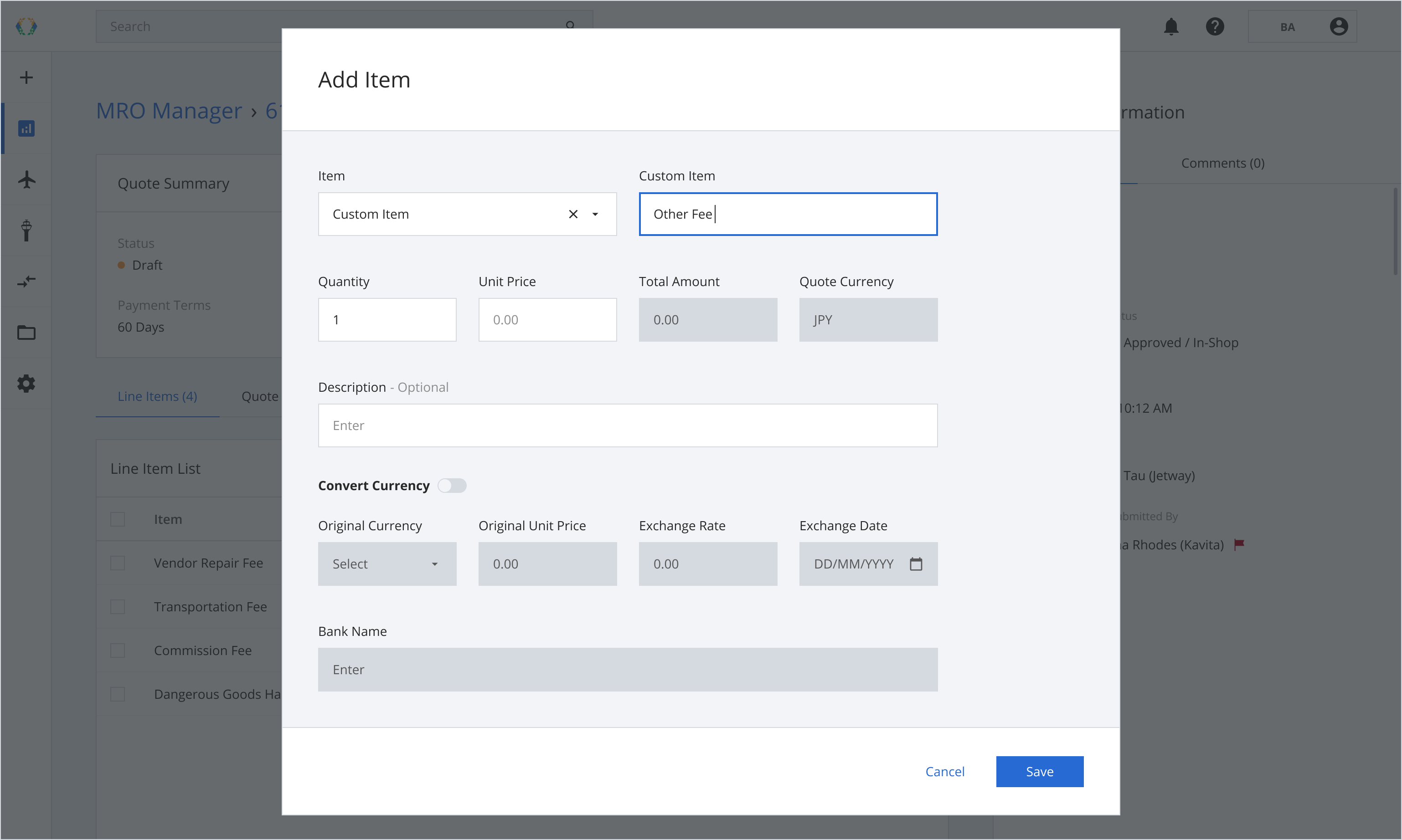Click the Exchange Date field
This screenshot has height=840, width=1402.
869,564
